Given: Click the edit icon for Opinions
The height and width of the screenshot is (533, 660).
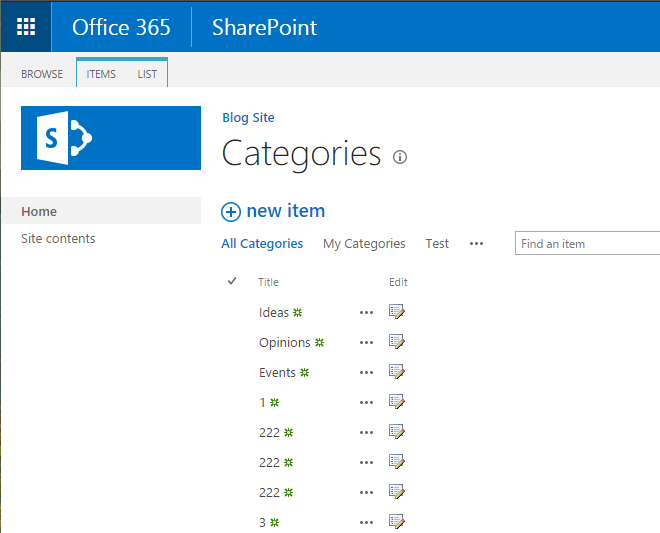Looking at the screenshot, I should [x=397, y=342].
